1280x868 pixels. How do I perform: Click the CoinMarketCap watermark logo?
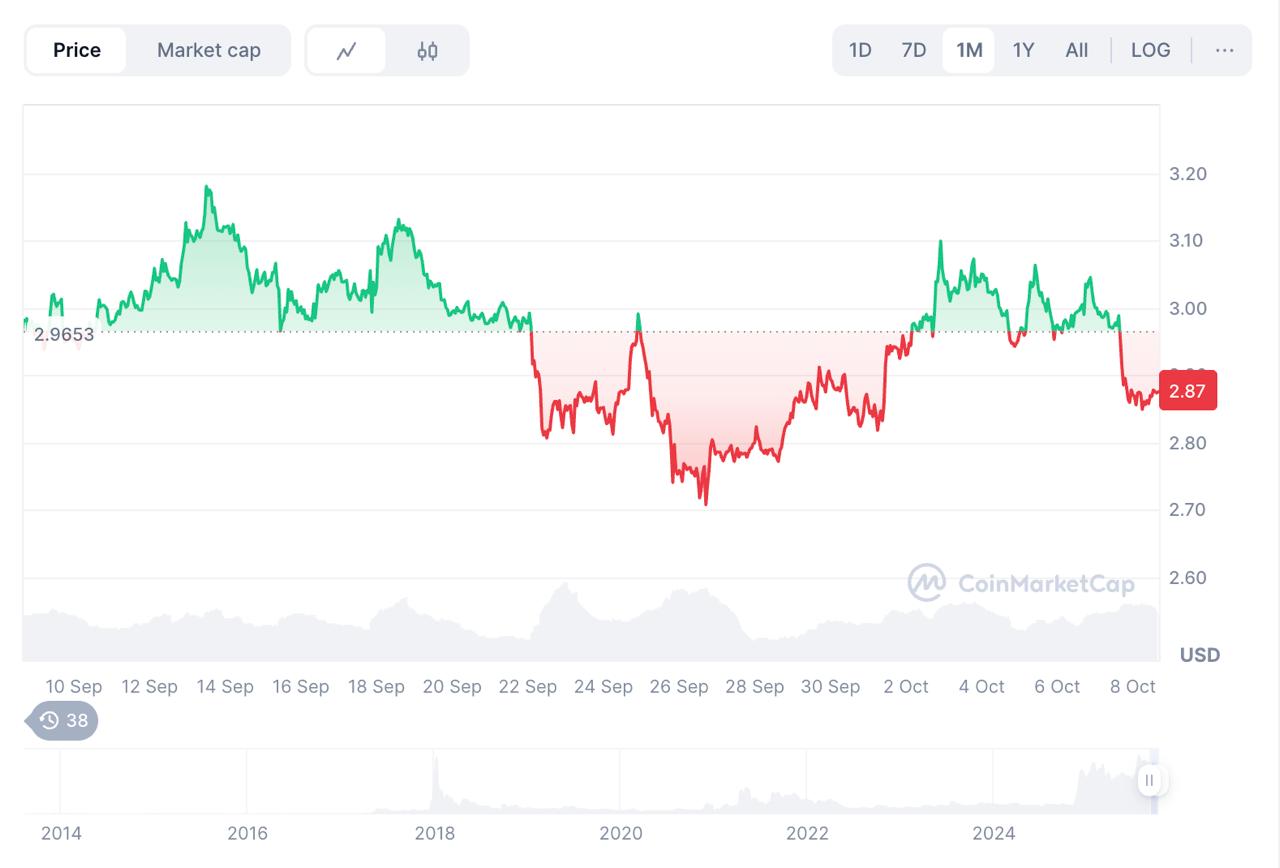pyautogui.click(x=926, y=582)
